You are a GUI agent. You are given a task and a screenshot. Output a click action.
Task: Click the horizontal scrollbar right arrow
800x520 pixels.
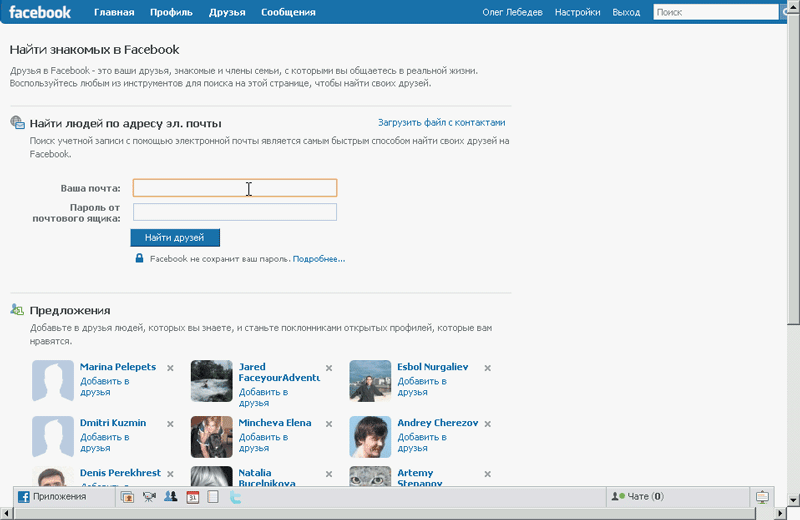point(781,513)
